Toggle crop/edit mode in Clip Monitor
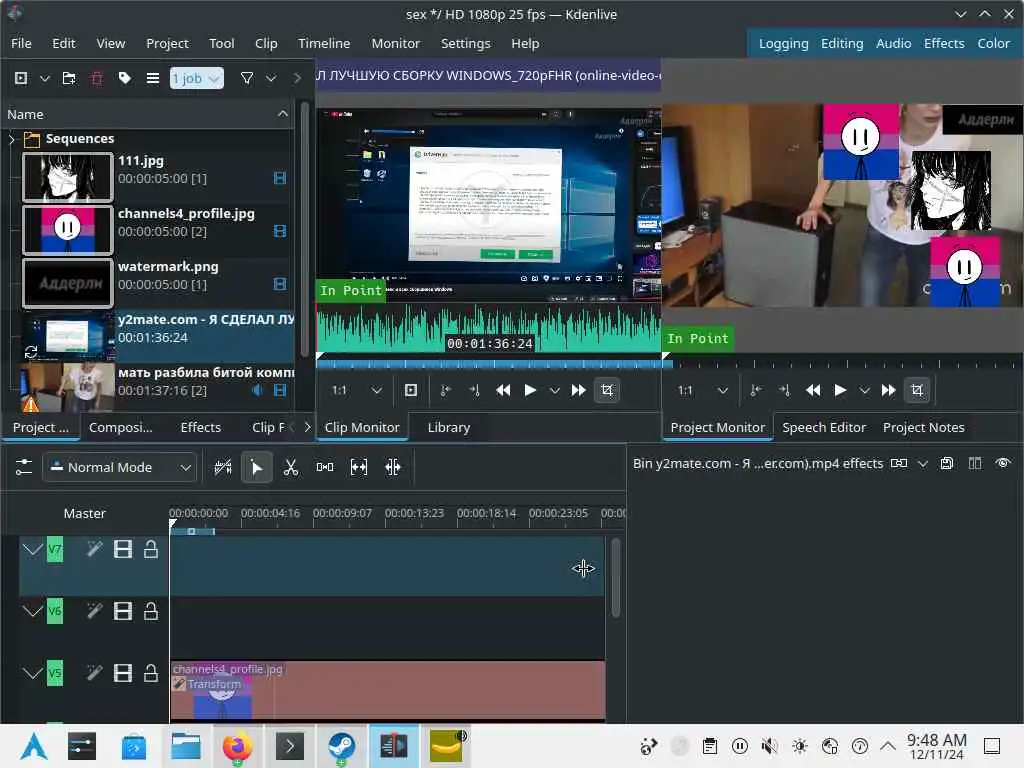 pyautogui.click(x=607, y=390)
